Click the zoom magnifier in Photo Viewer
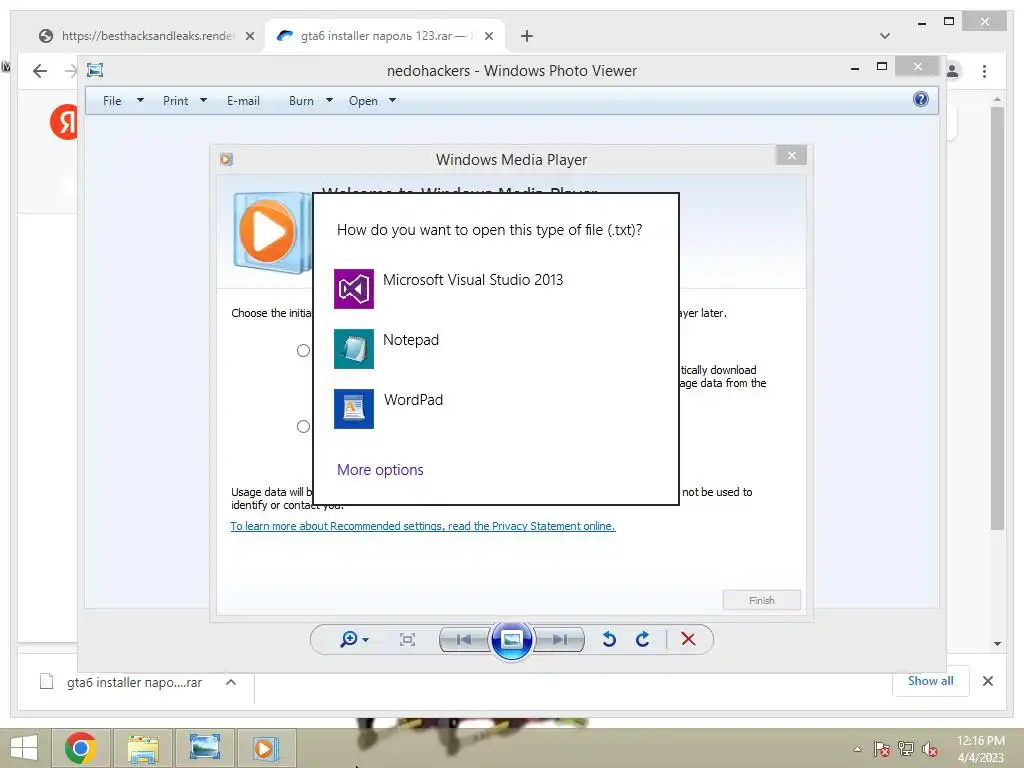This screenshot has height=768, width=1024. point(349,639)
